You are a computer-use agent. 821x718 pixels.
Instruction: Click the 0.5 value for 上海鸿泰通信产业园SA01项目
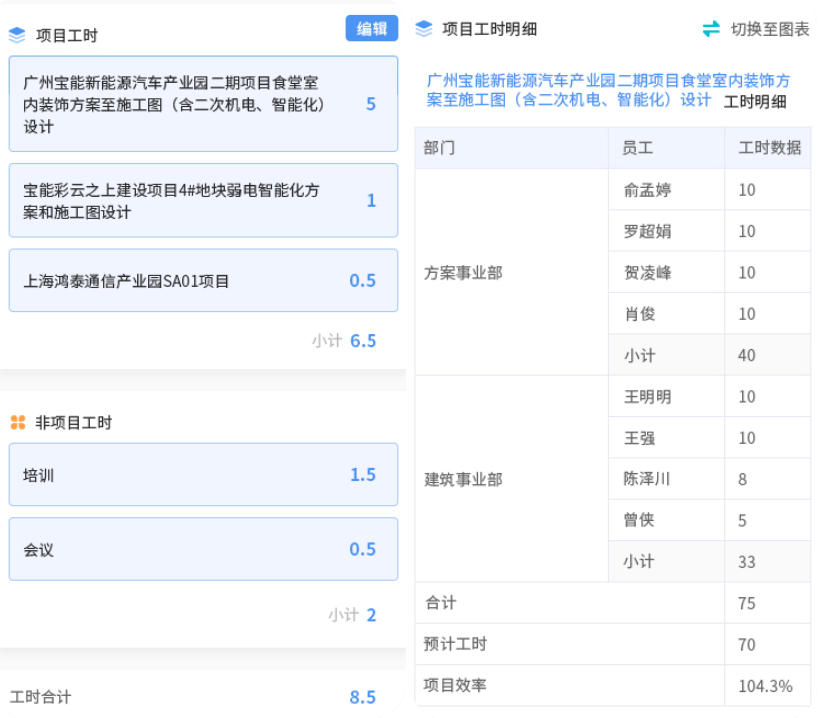pyautogui.click(x=363, y=281)
